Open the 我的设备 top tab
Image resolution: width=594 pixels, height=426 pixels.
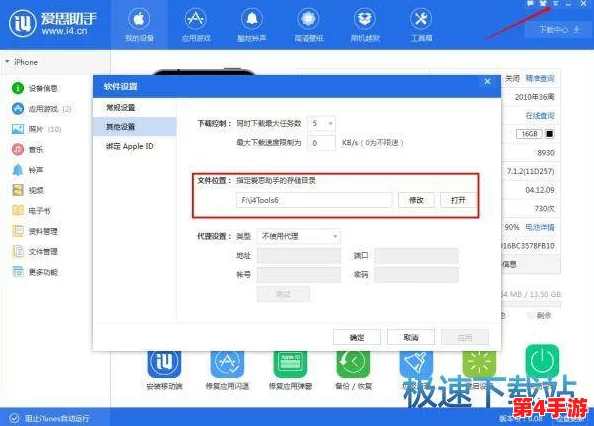(139, 25)
